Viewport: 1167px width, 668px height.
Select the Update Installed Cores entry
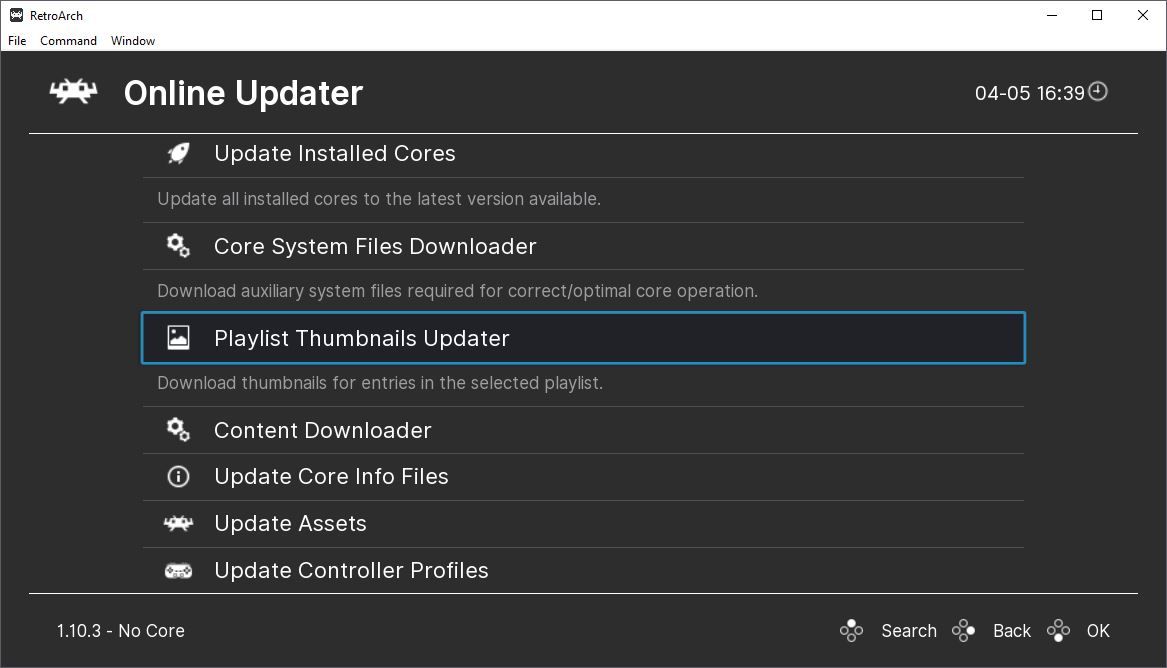pos(335,154)
